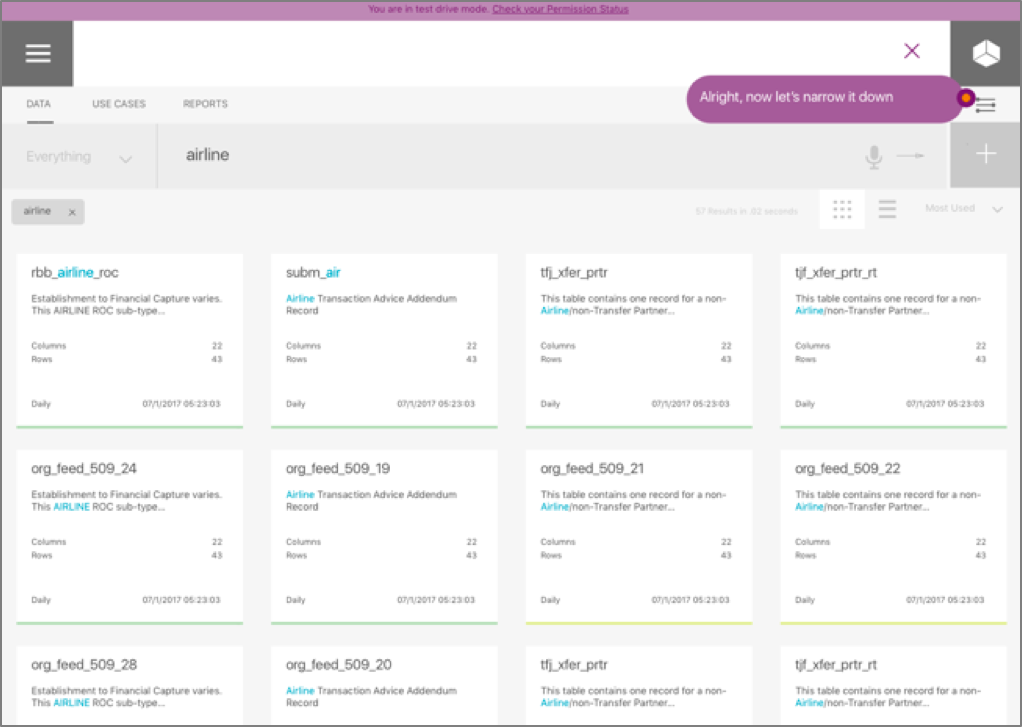The height and width of the screenshot is (727, 1022).
Task: Open the USE CASES tab
Action: coord(119,104)
